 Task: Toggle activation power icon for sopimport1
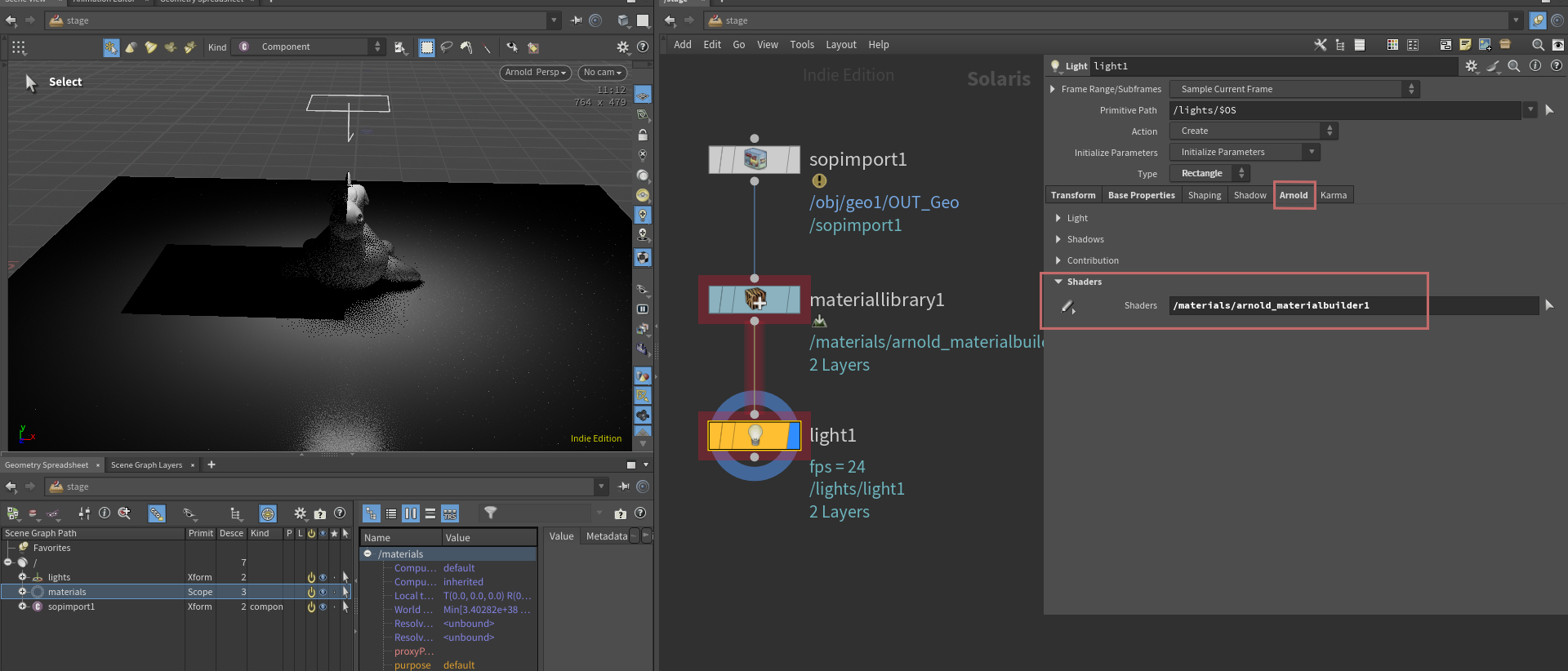point(311,607)
